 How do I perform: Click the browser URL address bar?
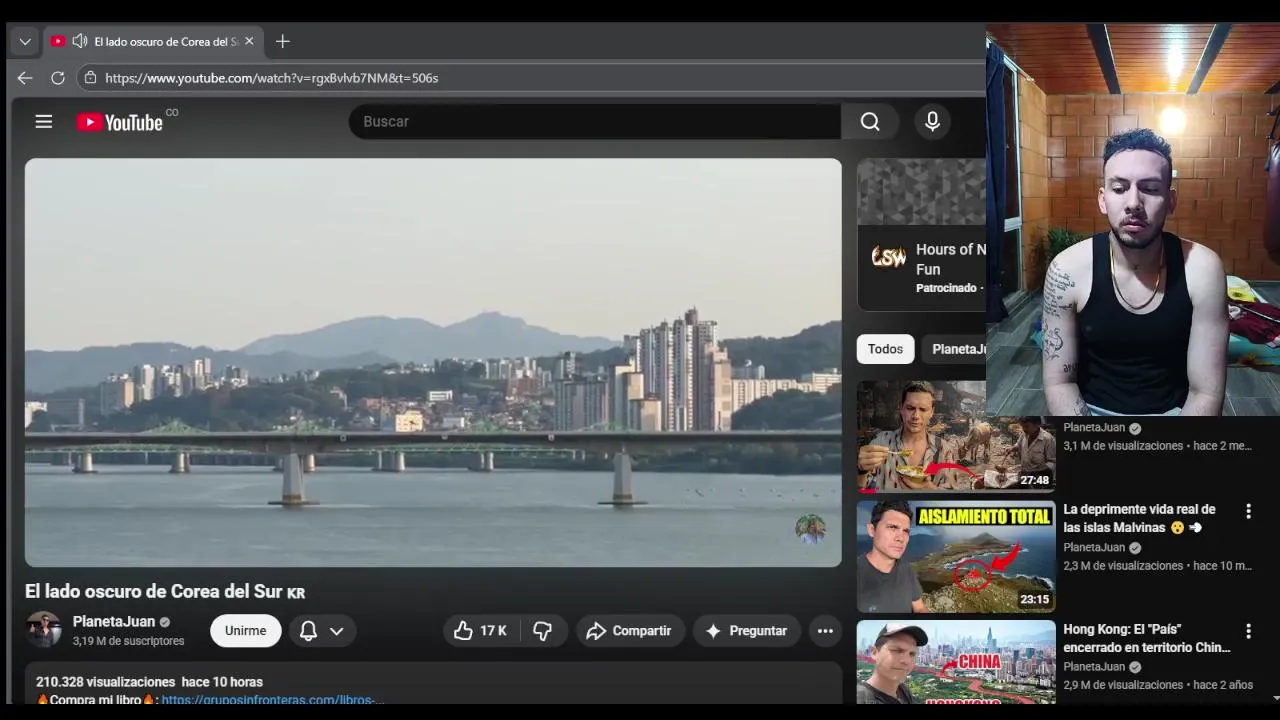click(530, 78)
